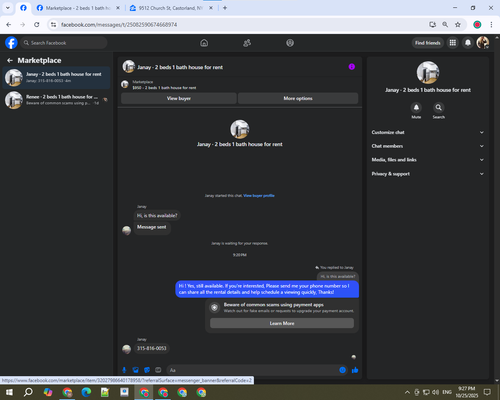Click Learn More on scam warning
This screenshot has width=500, height=400.
[x=282, y=323]
